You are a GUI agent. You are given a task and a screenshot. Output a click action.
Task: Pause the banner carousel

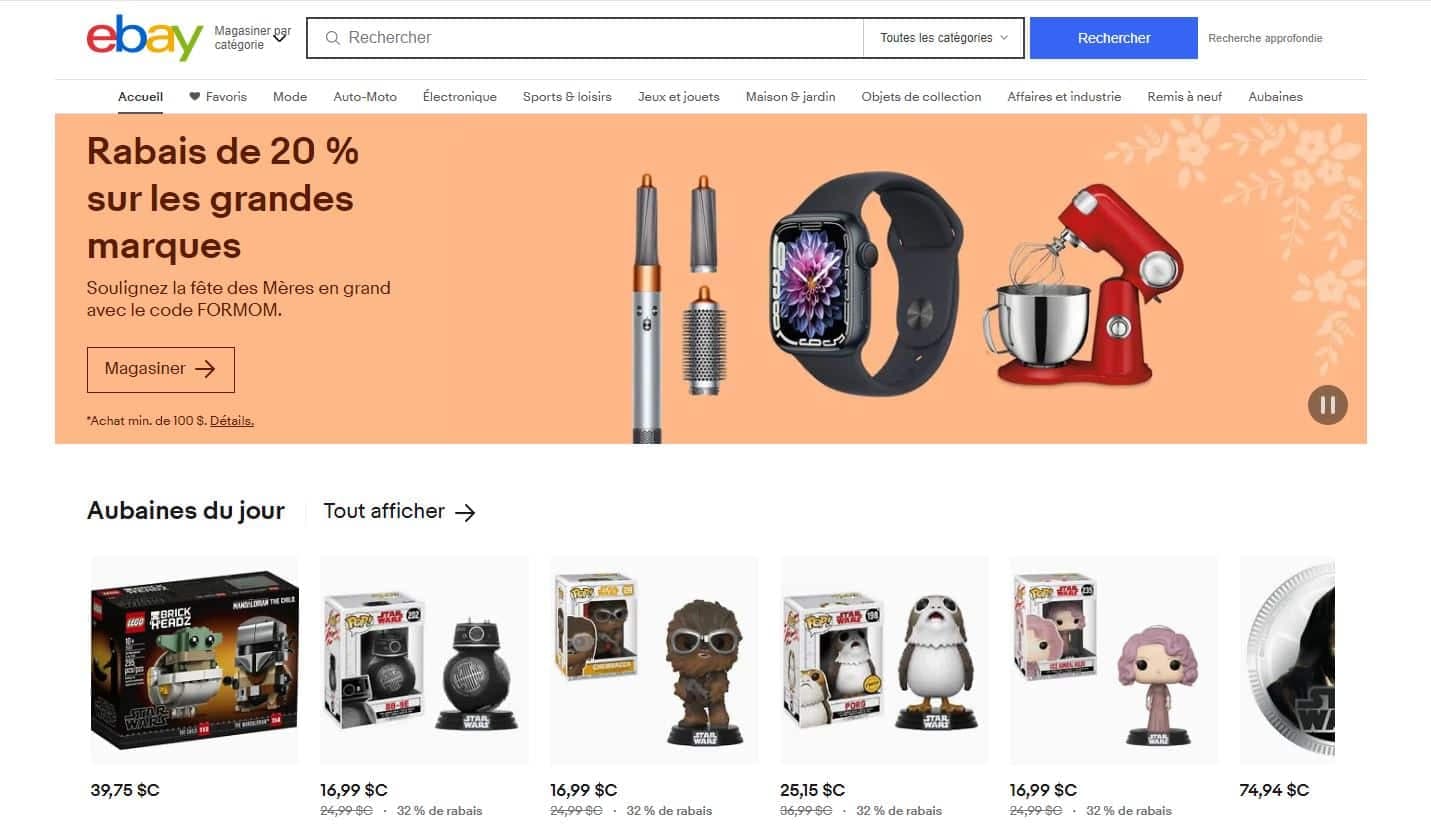[x=1328, y=405]
